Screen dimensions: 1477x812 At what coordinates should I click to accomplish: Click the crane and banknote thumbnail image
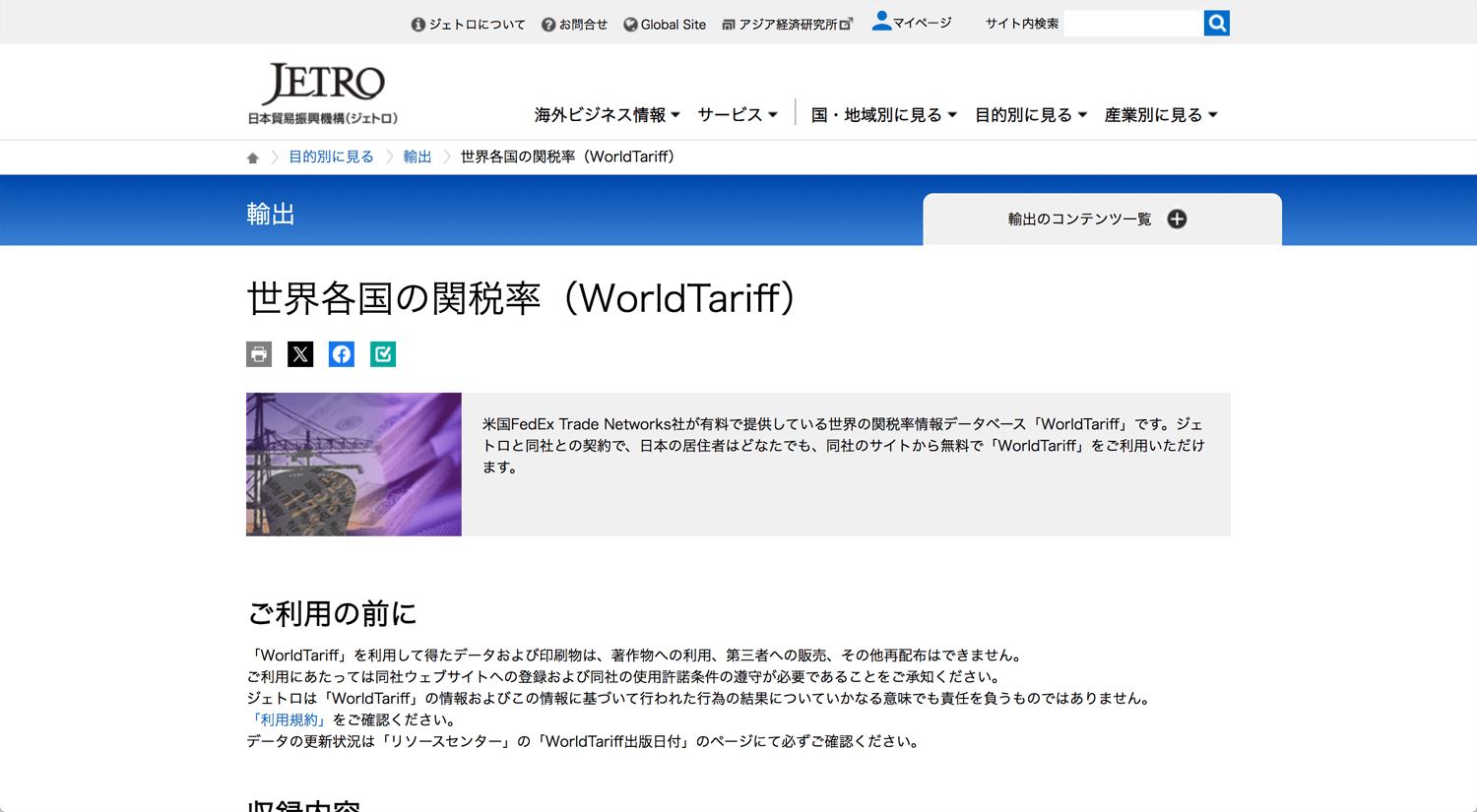click(353, 465)
